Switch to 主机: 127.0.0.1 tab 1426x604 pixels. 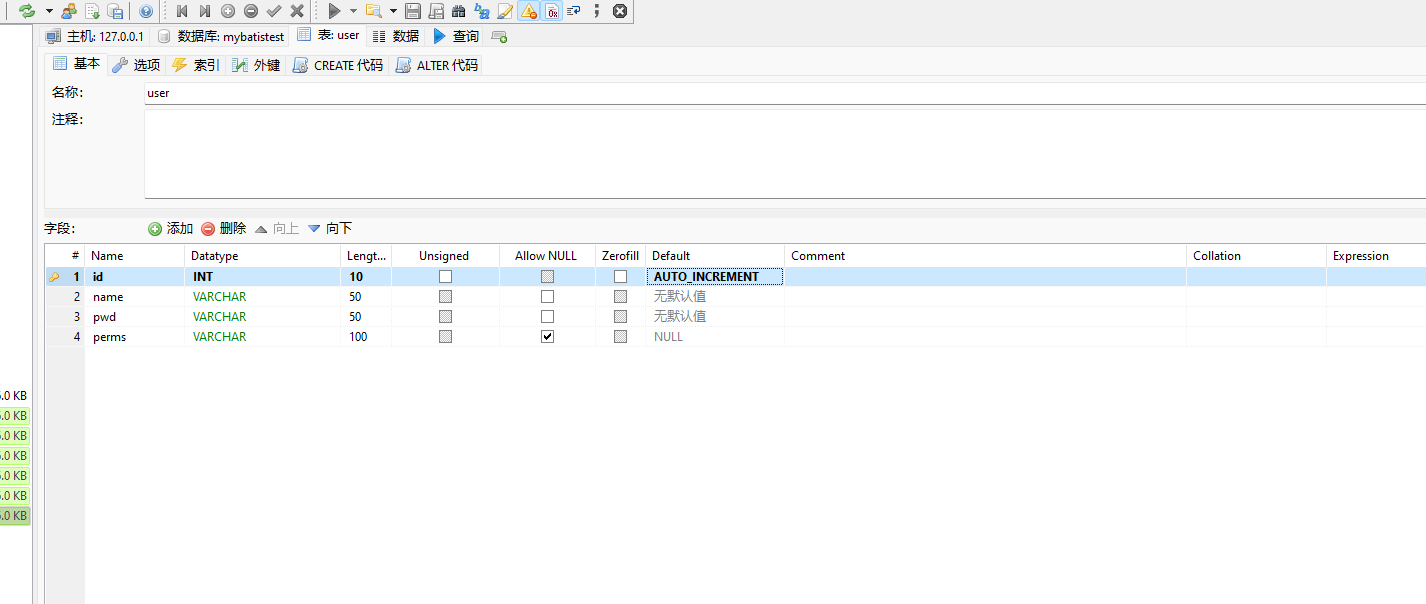point(95,36)
